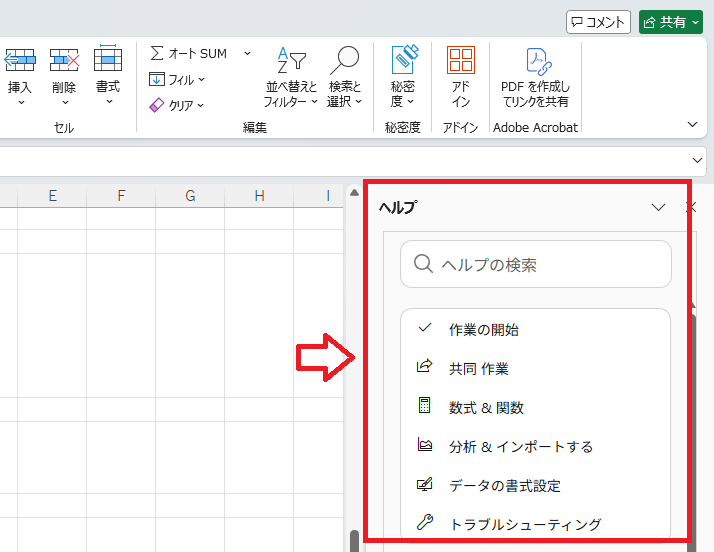Click the Clear (クリア) eraser icon
The width and height of the screenshot is (714, 552).
pos(156,105)
